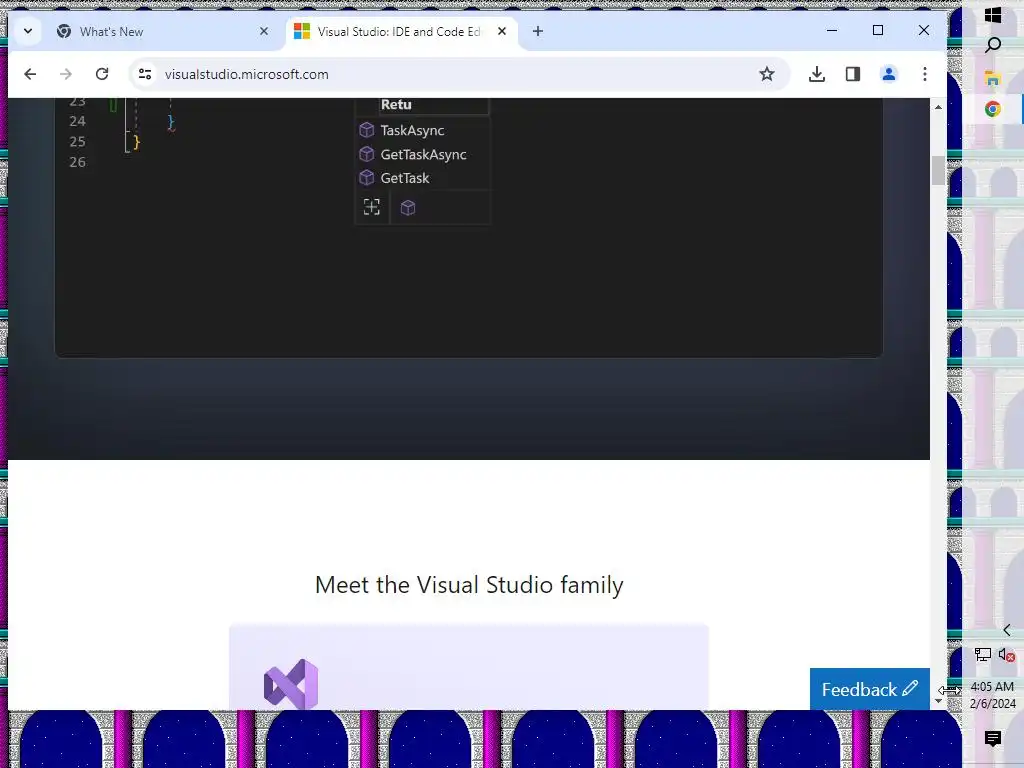1024x768 pixels.
Task: Click the purple cube filter icon
Action: [x=408, y=208]
